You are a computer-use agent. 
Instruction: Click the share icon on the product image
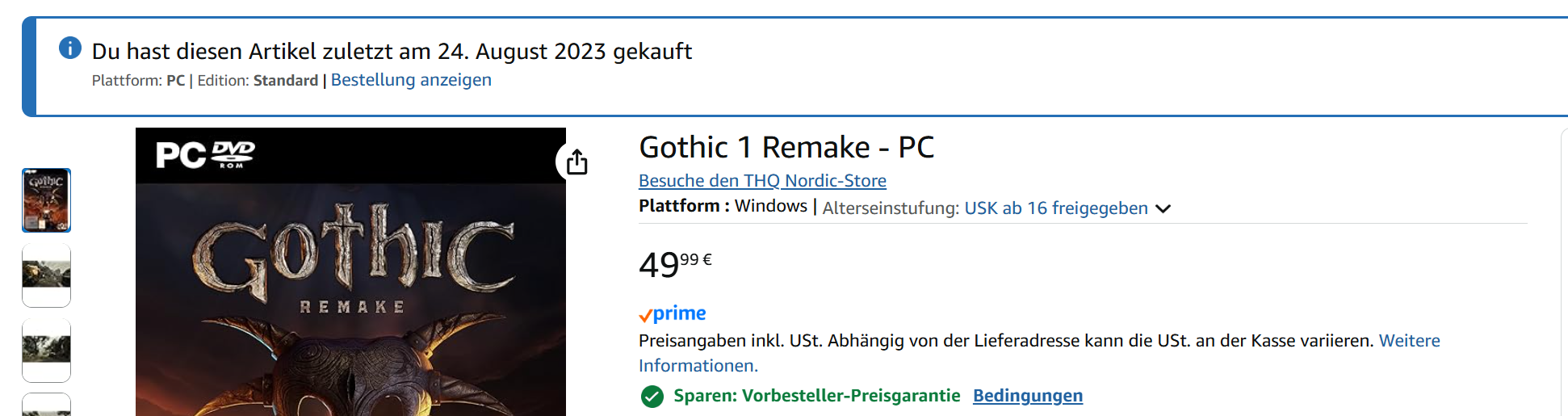coord(576,162)
